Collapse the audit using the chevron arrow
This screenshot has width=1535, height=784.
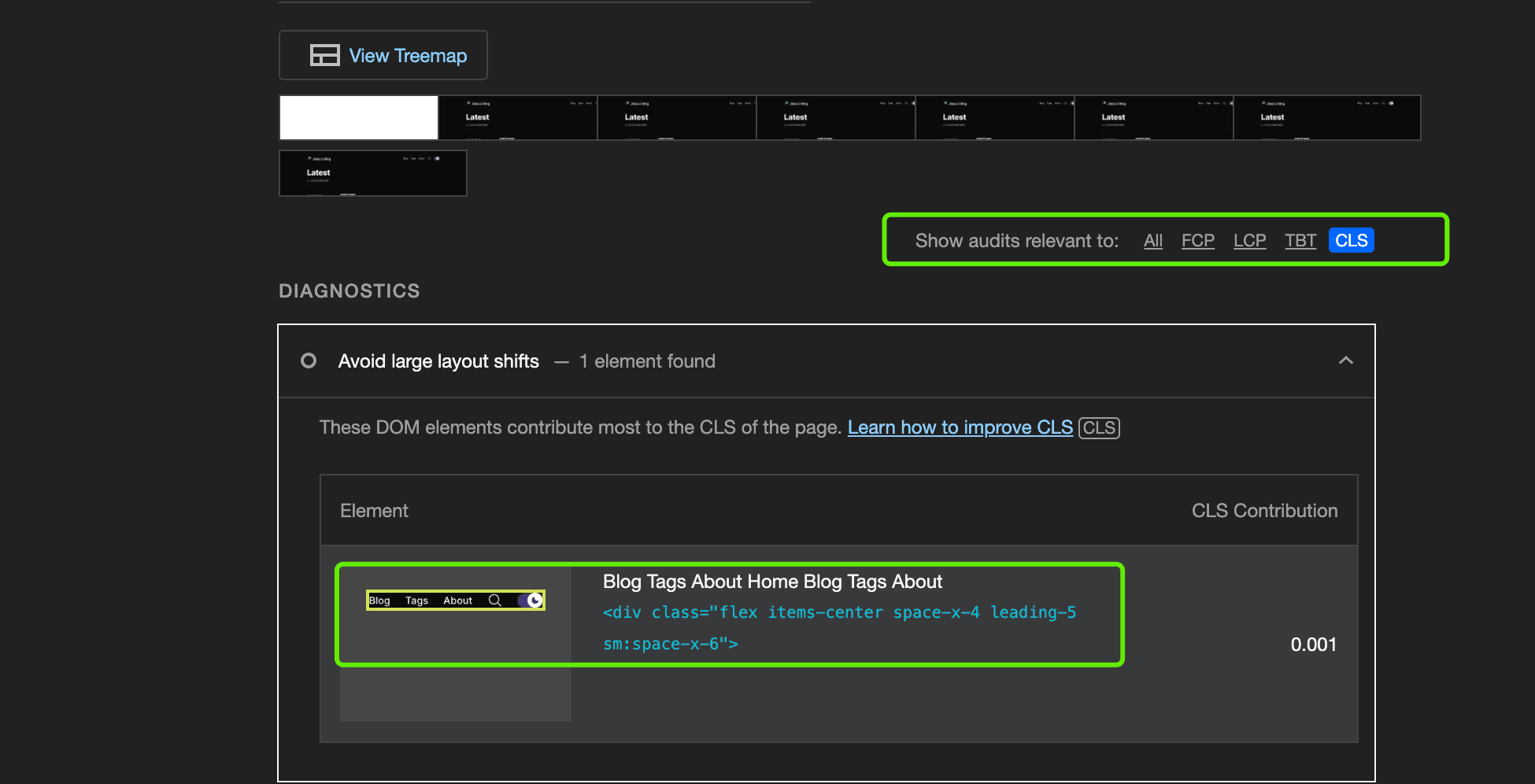tap(1345, 361)
